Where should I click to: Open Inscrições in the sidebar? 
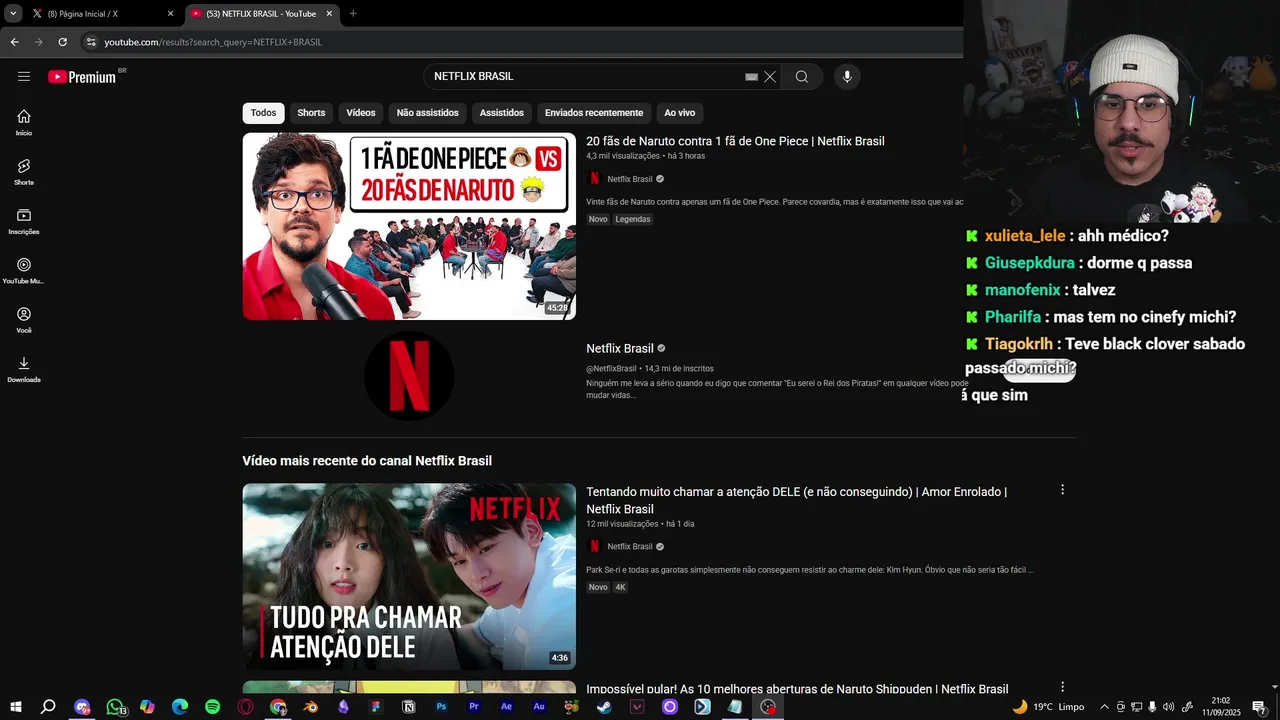(24, 221)
